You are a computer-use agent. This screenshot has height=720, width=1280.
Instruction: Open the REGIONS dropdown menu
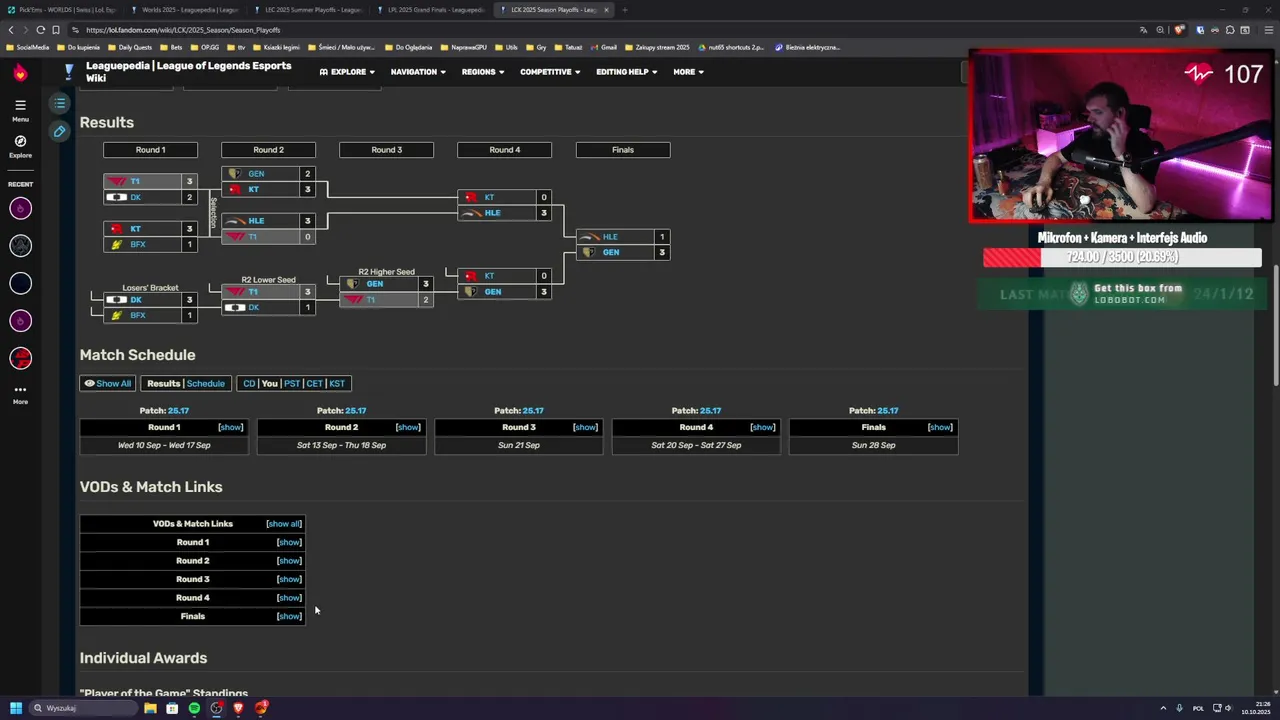482,72
